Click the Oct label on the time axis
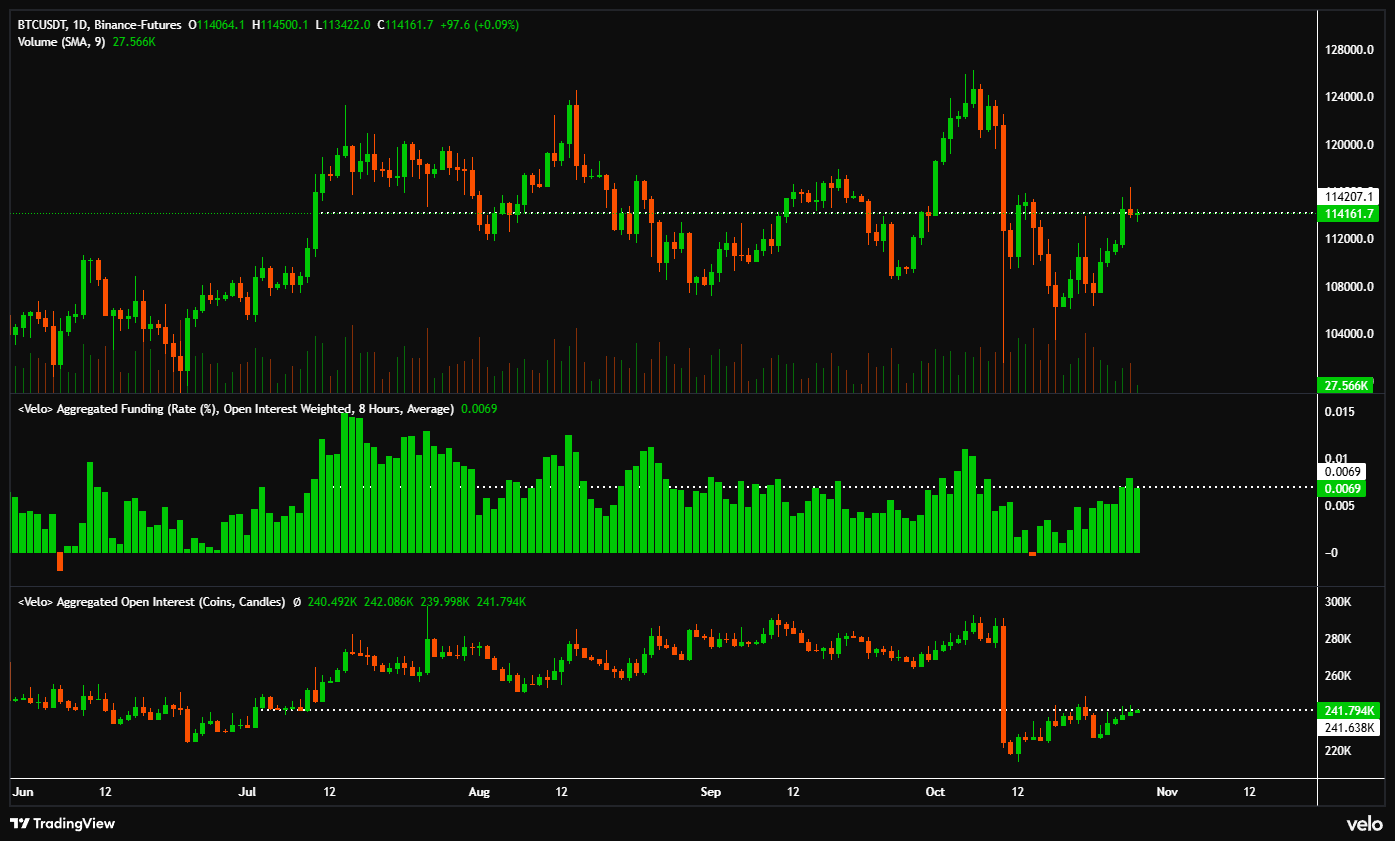Screen dimensions: 1395x841 coord(934,791)
